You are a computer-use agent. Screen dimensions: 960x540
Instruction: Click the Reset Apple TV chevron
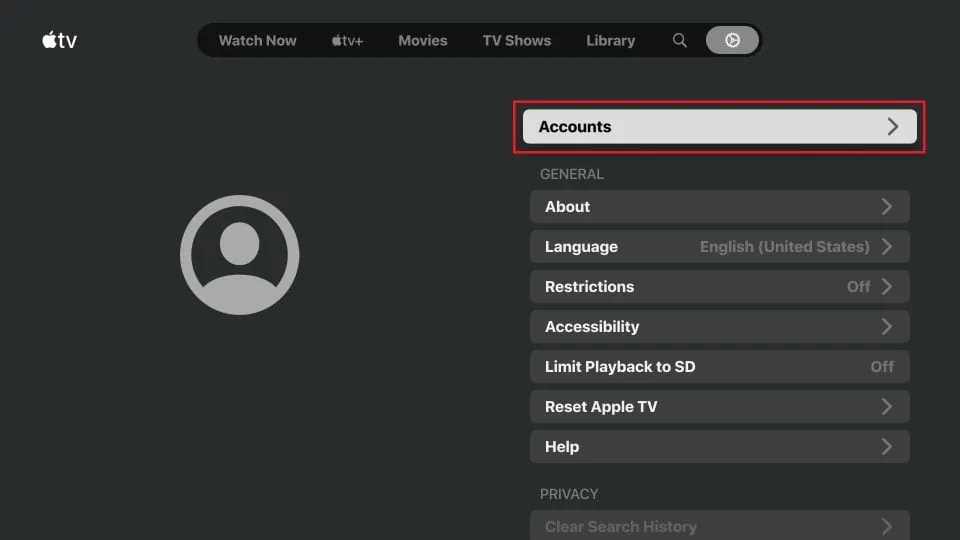point(887,407)
